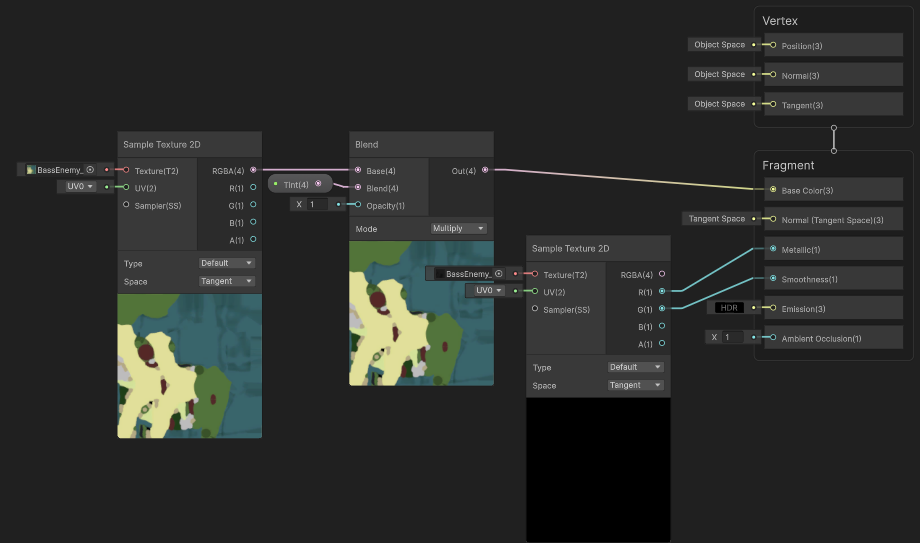This screenshot has height=543, width=920.
Task: Click the Metallic(1) input port in Fragment
Action: 772,249
